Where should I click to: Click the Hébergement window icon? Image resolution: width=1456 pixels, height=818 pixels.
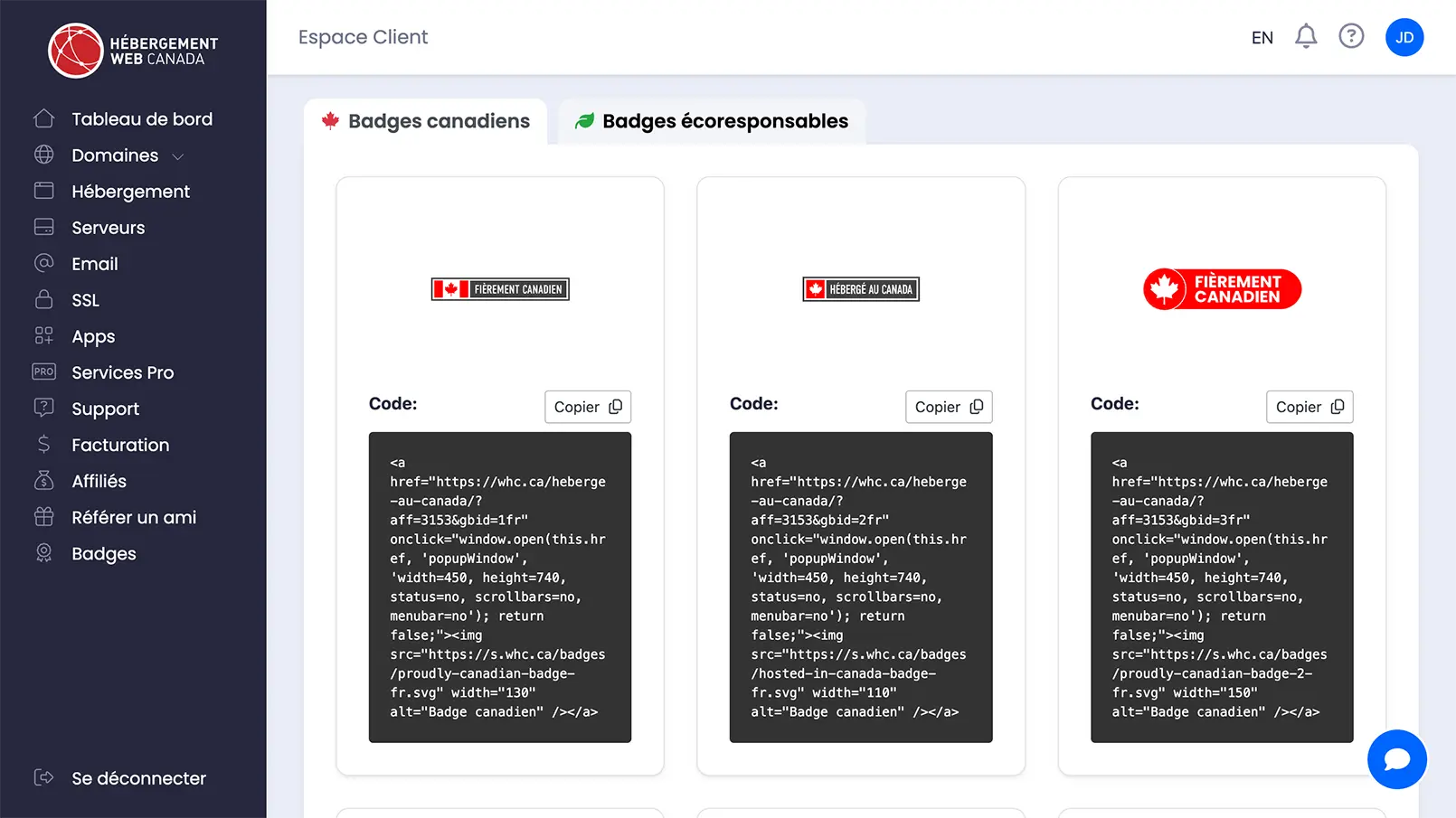coord(43,191)
